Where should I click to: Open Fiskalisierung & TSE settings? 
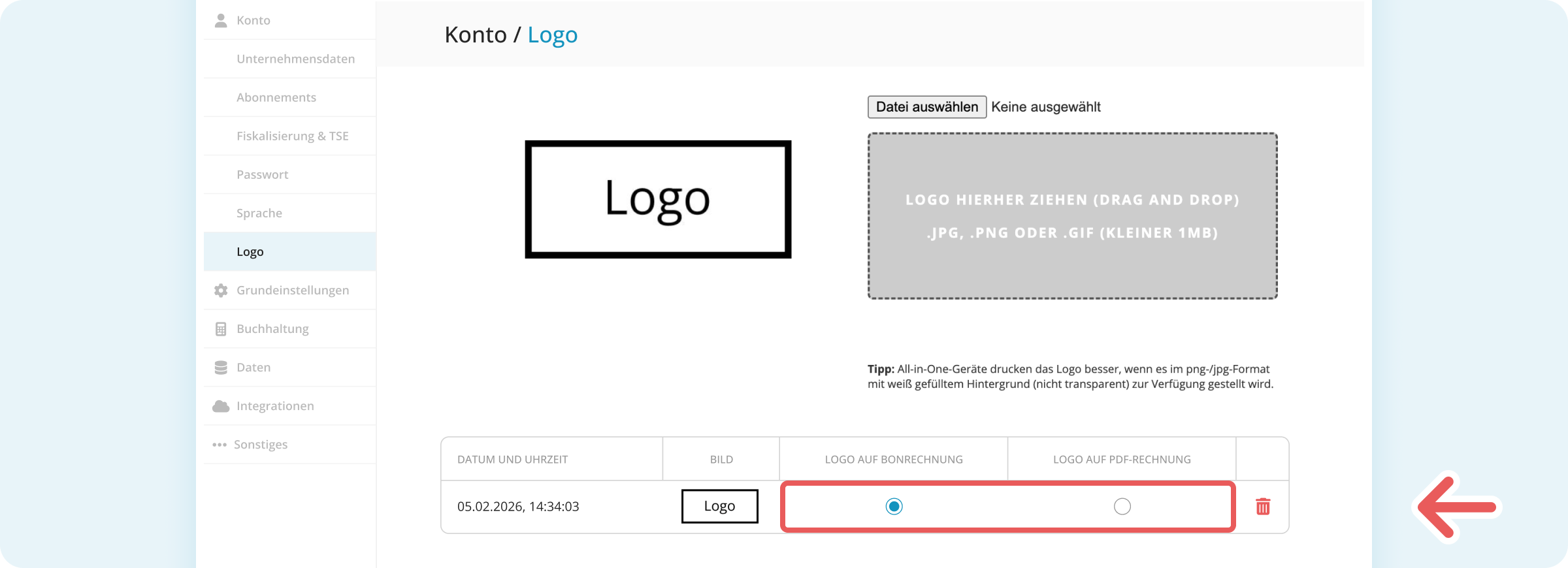[x=292, y=136]
